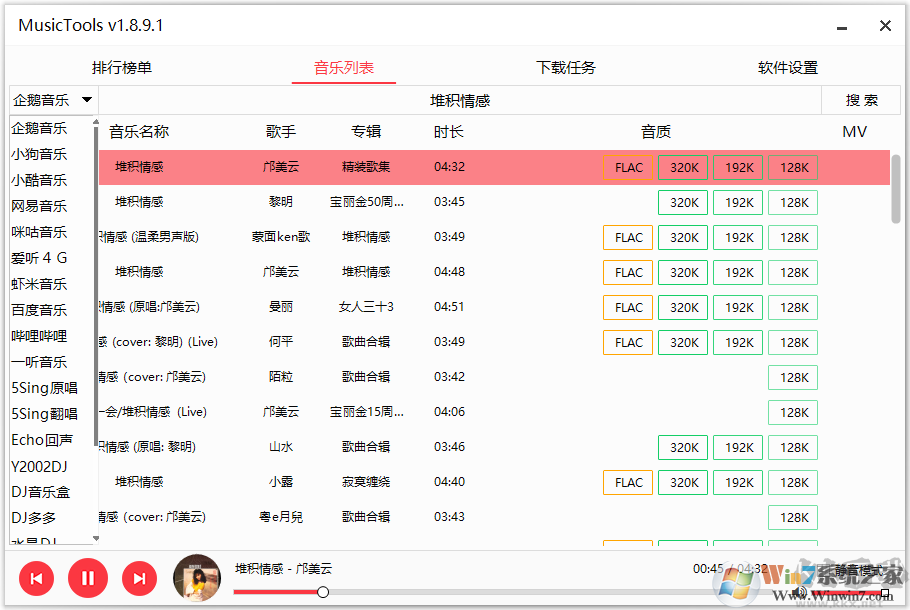
Task: Click the volume speaker icon
Action: pos(799,592)
